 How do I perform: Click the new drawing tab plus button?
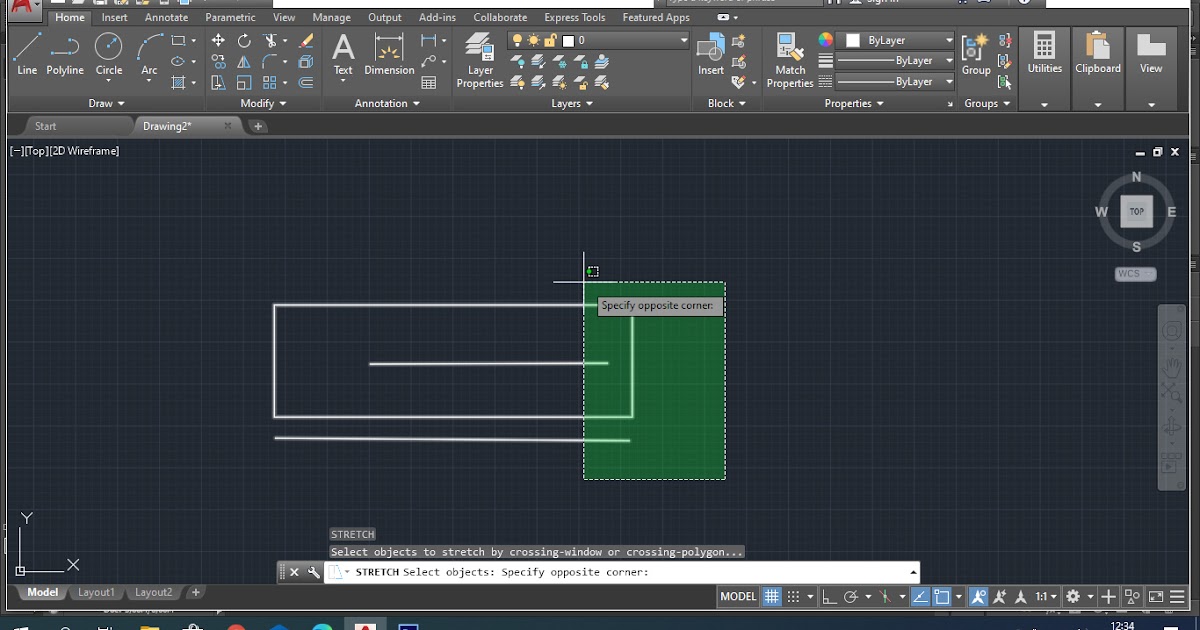pos(258,126)
